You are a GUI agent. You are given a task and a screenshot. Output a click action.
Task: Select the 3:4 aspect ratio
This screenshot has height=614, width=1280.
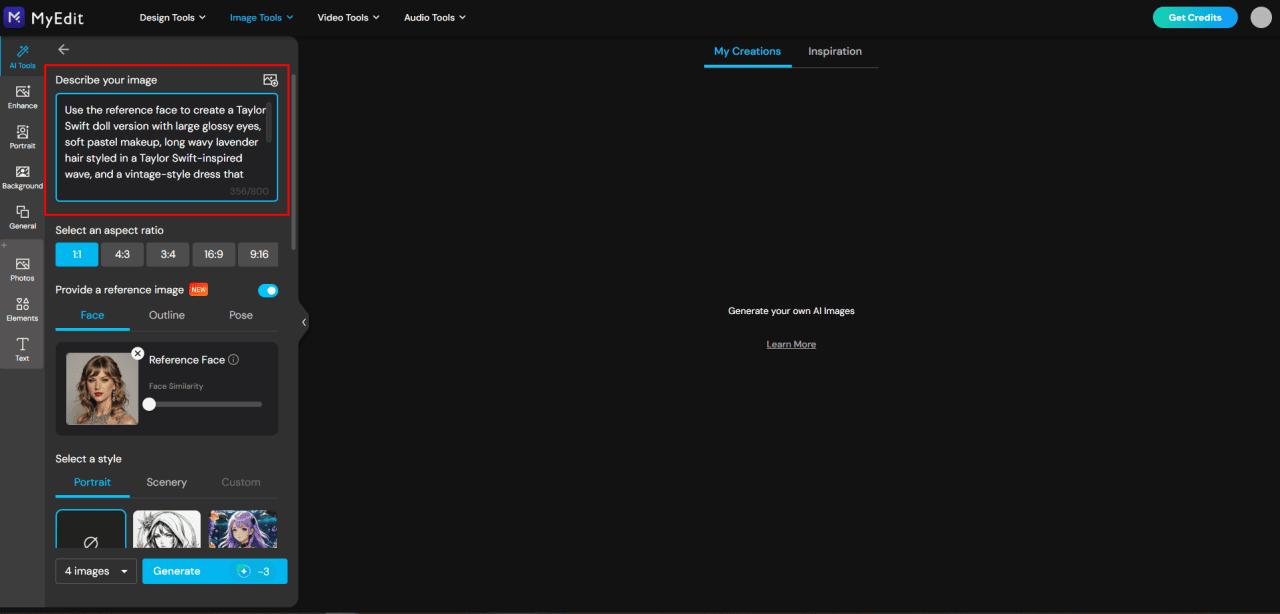(x=168, y=254)
